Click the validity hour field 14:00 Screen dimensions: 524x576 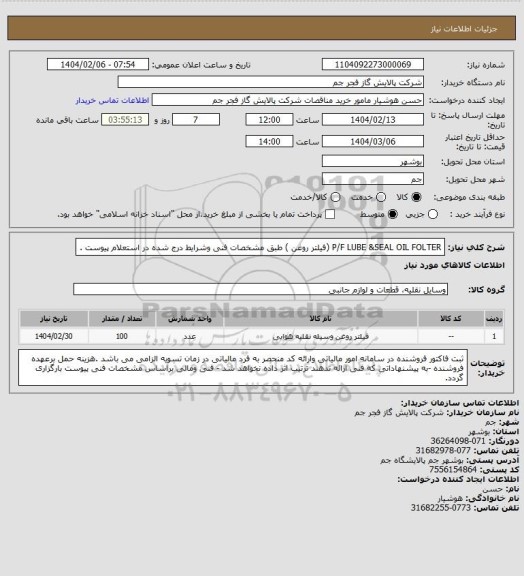click(x=269, y=141)
